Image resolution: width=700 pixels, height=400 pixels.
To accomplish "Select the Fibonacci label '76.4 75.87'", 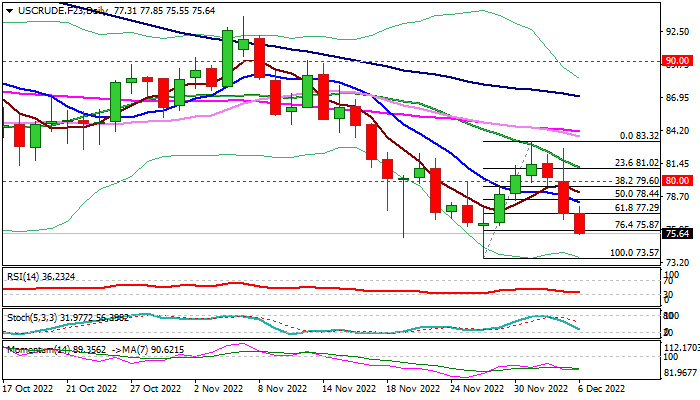I will pyautogui.click(x=637, y=225).
